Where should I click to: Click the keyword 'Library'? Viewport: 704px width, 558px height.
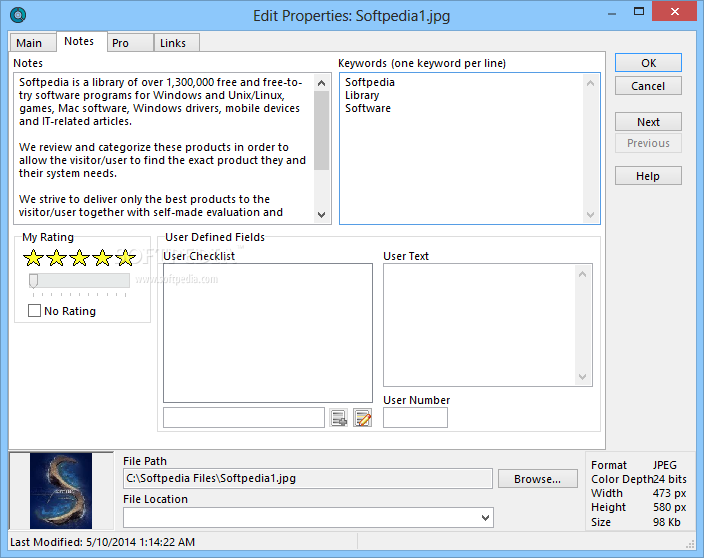coord(362,95)
